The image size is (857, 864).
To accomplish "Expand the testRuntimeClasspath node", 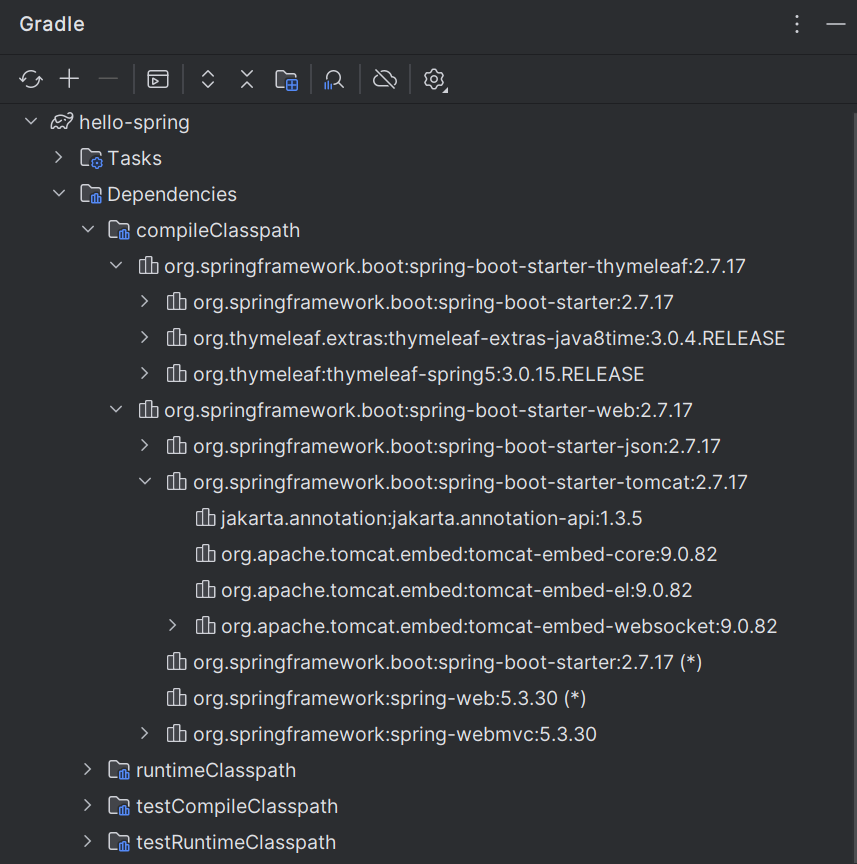I will coord(88,841).
